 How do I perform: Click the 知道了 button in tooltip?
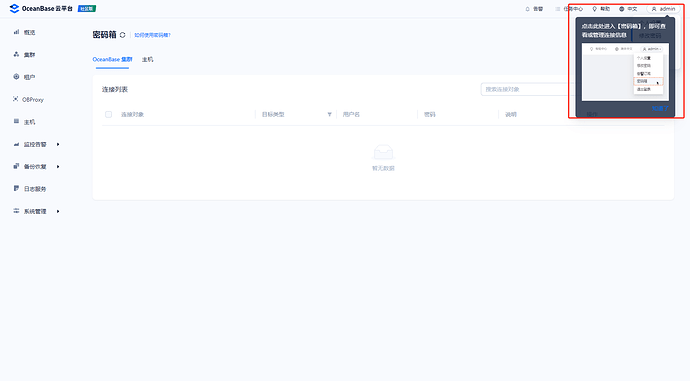(660, 108)
